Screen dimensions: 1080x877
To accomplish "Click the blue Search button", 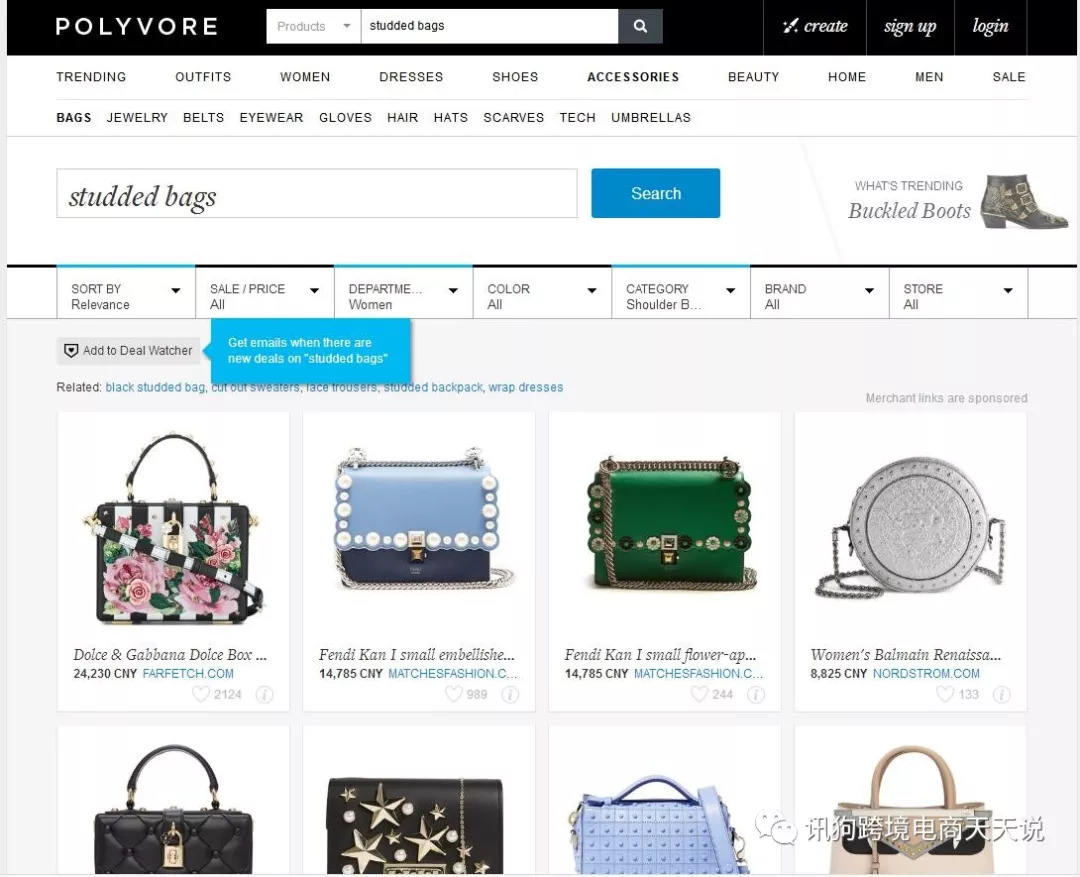I will pos(656,193).
